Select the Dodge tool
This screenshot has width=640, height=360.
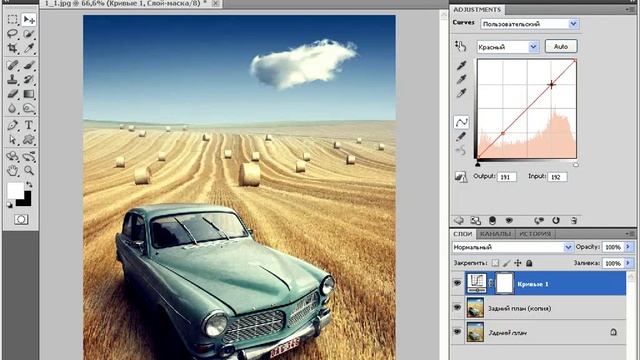point(29,108)
